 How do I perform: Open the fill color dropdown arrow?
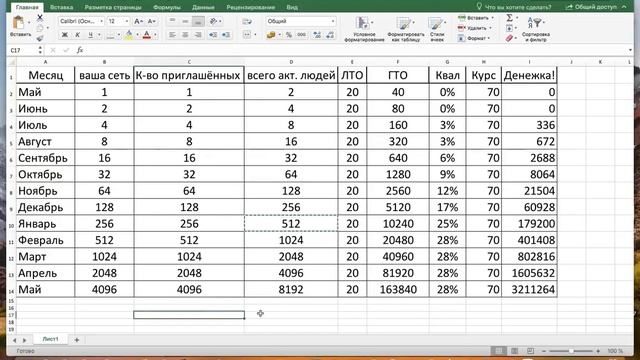[x=137, y=35]
